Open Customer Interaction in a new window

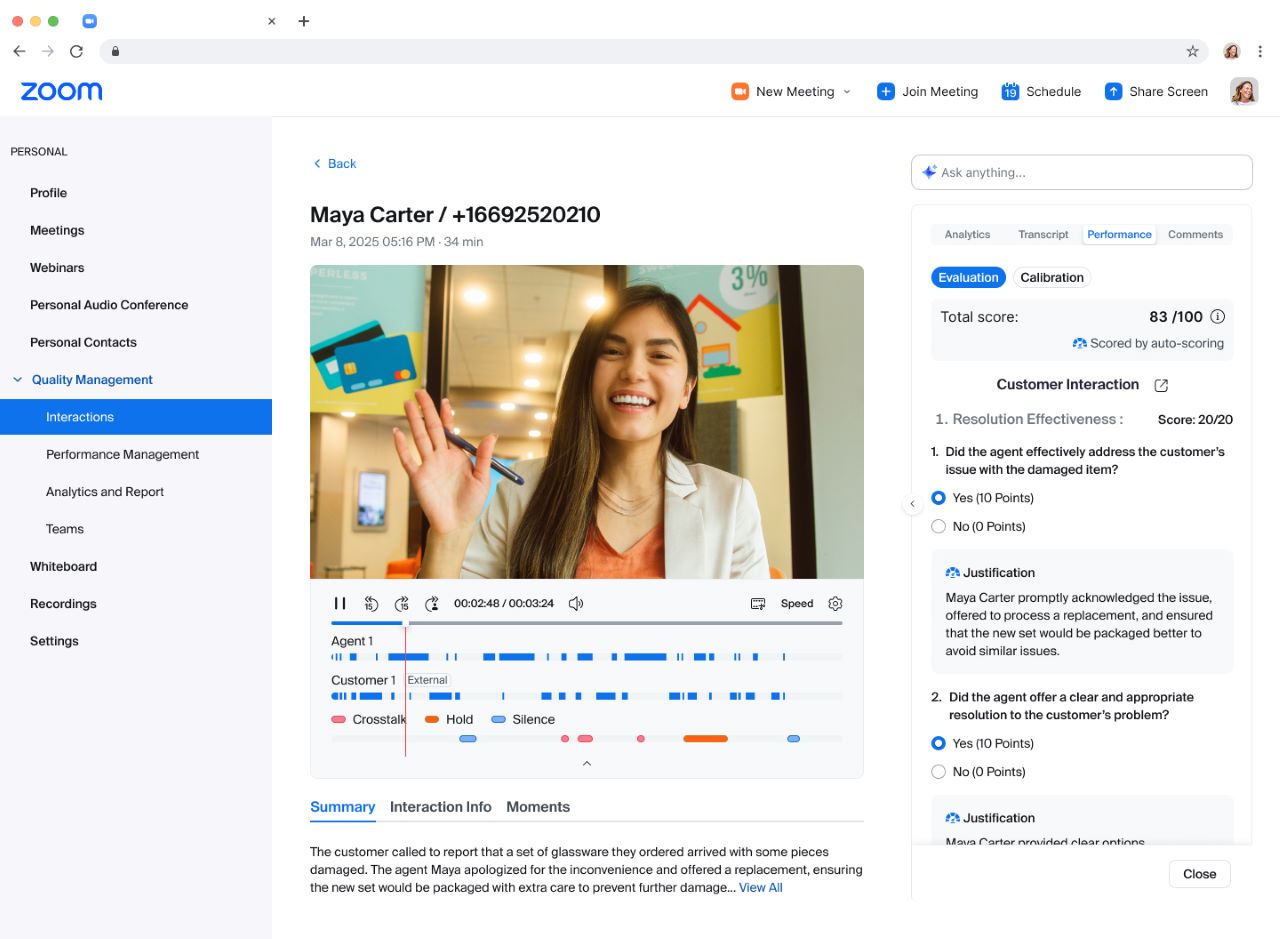(1160, 384)
